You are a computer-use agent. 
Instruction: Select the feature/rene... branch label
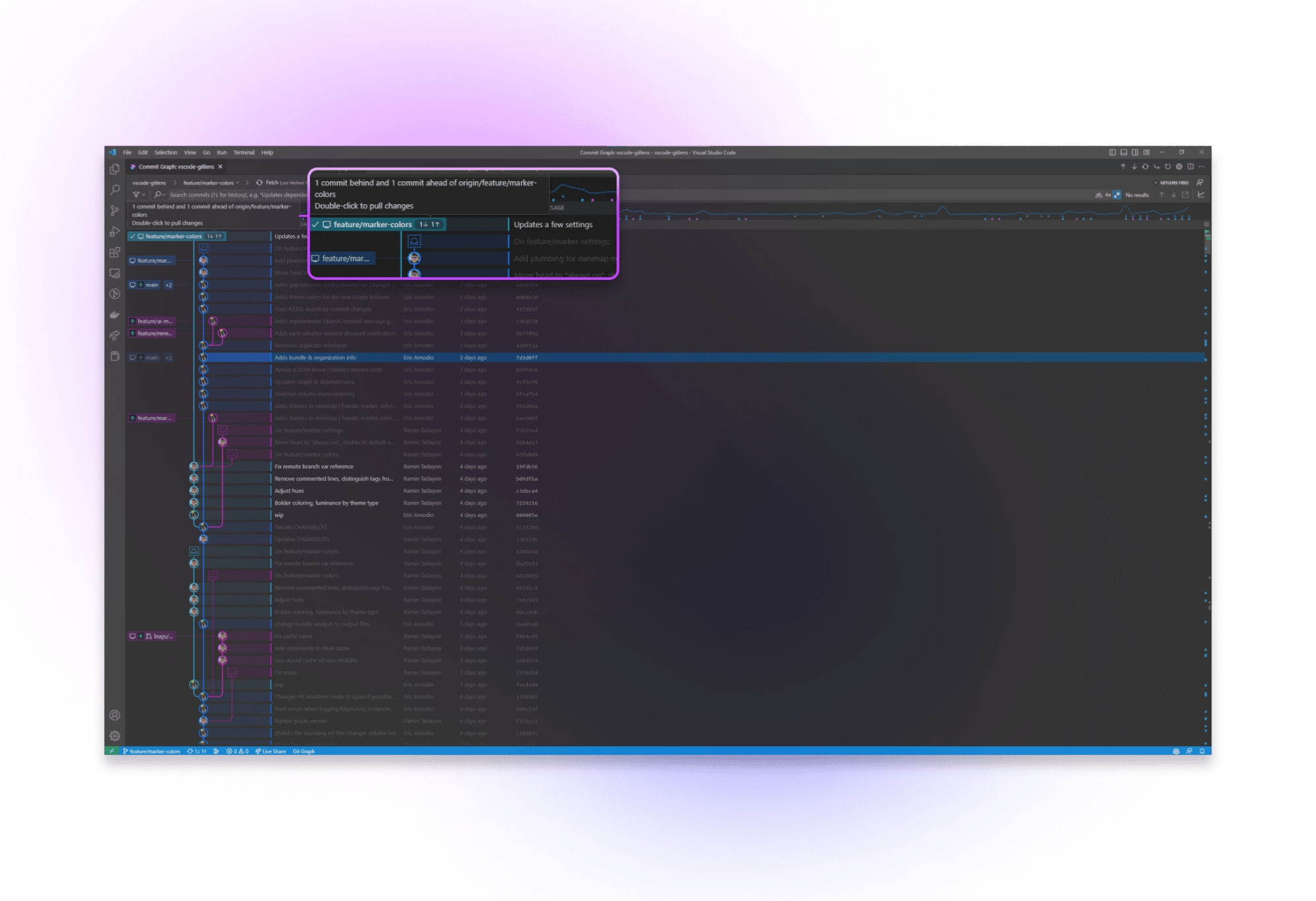click(152, 333)
